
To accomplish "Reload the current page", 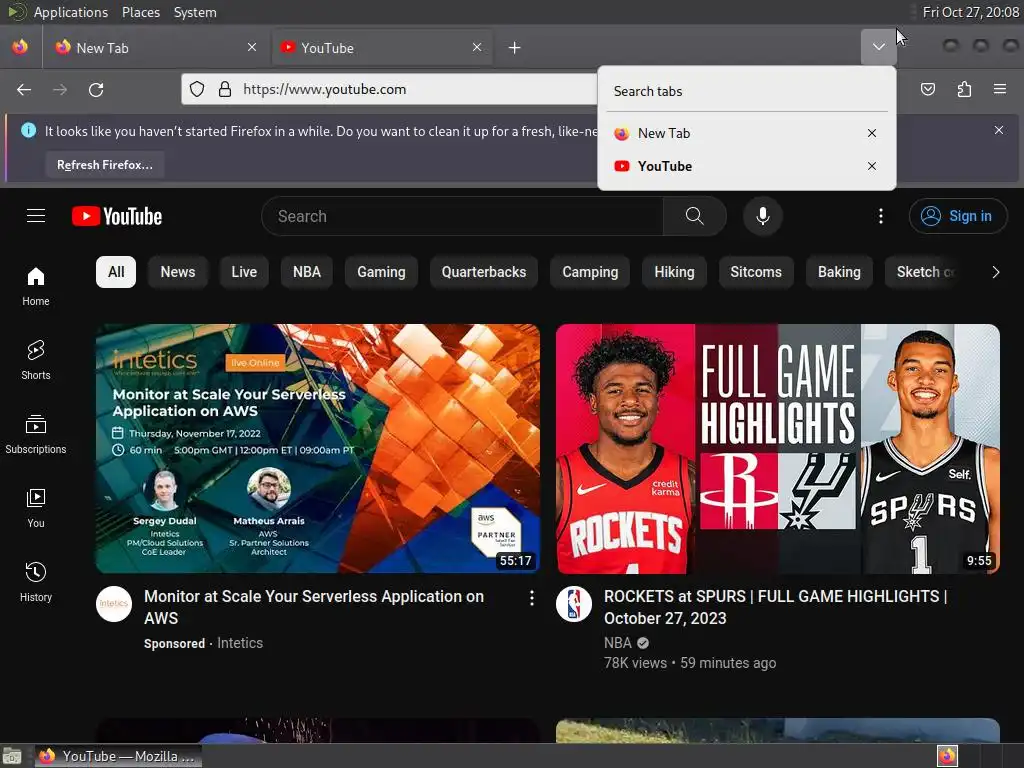I will point(96,89).
